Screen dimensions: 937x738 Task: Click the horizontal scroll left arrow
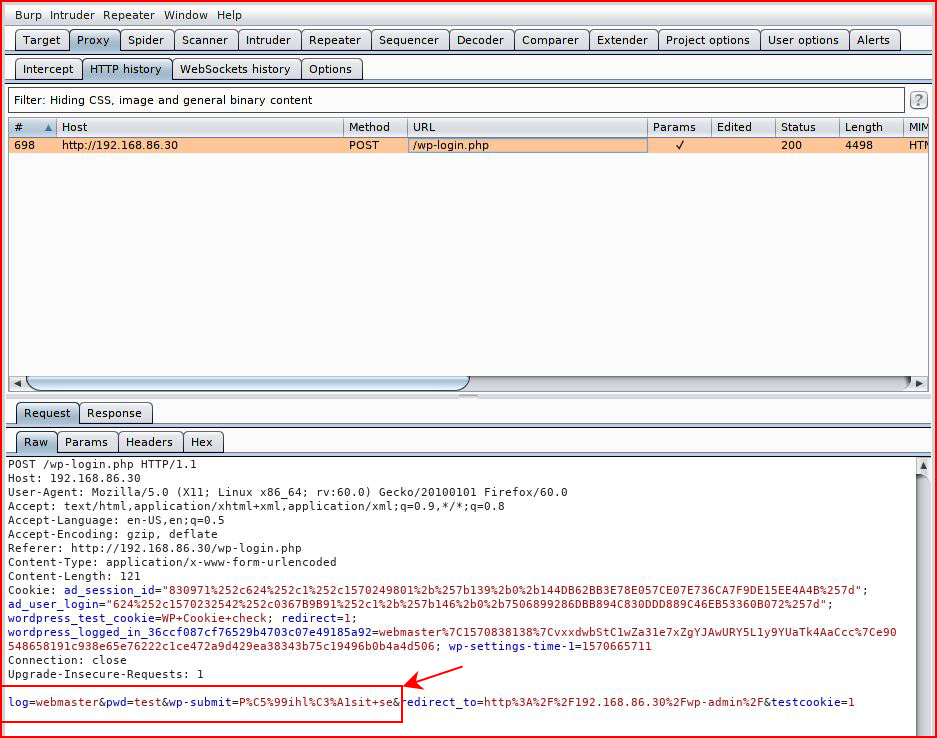[x=17, y=383]
